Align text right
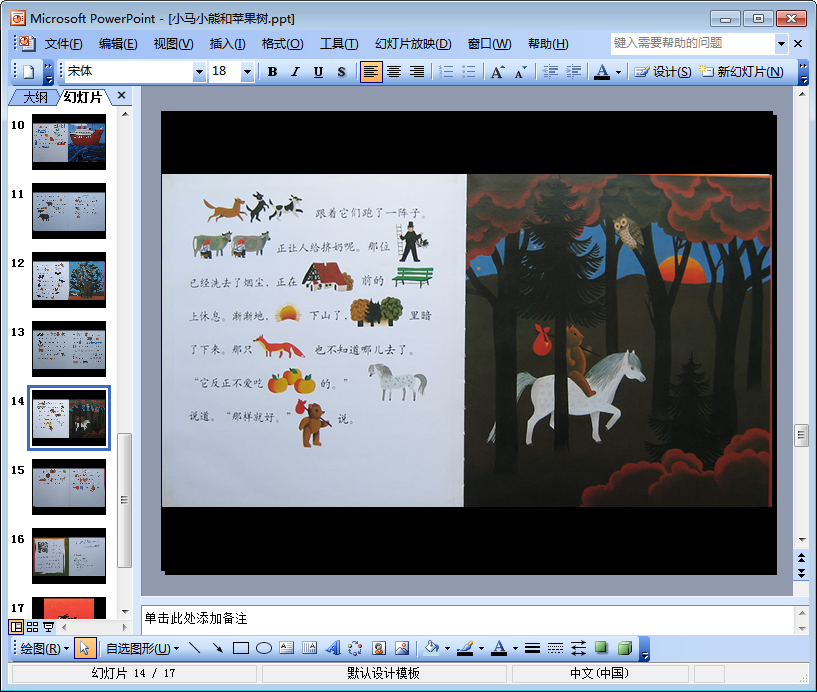This screenshot has width=817, height=692. click(x=417, y=72)
